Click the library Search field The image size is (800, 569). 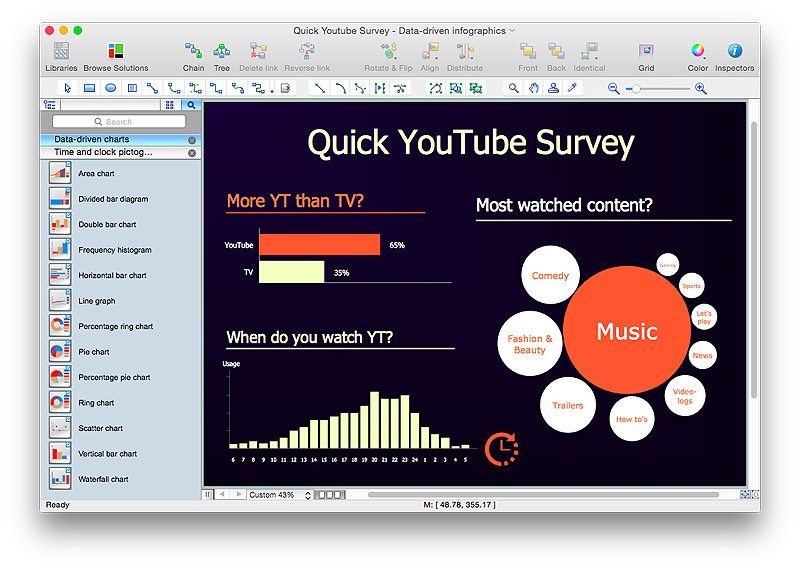coord(119,121)
